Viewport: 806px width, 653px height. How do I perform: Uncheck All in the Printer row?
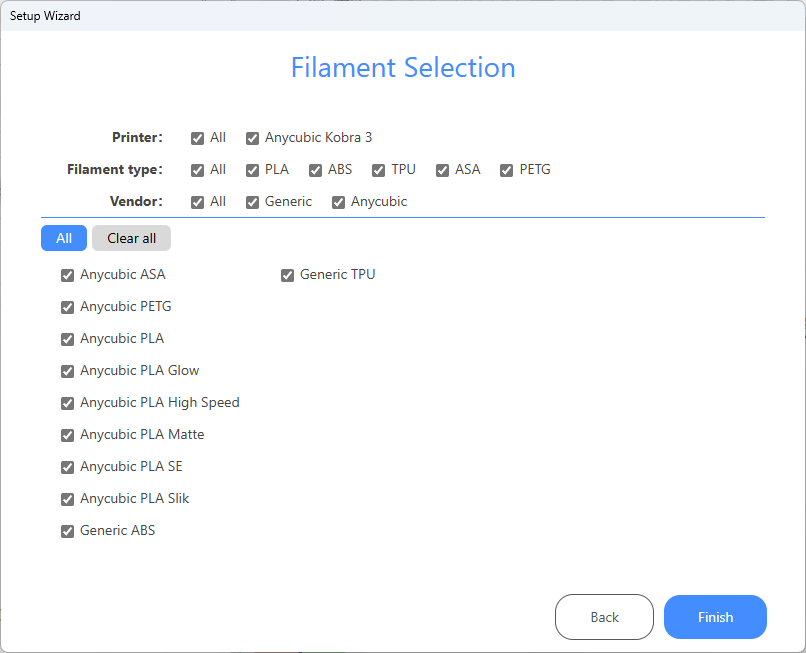(198, 138)
